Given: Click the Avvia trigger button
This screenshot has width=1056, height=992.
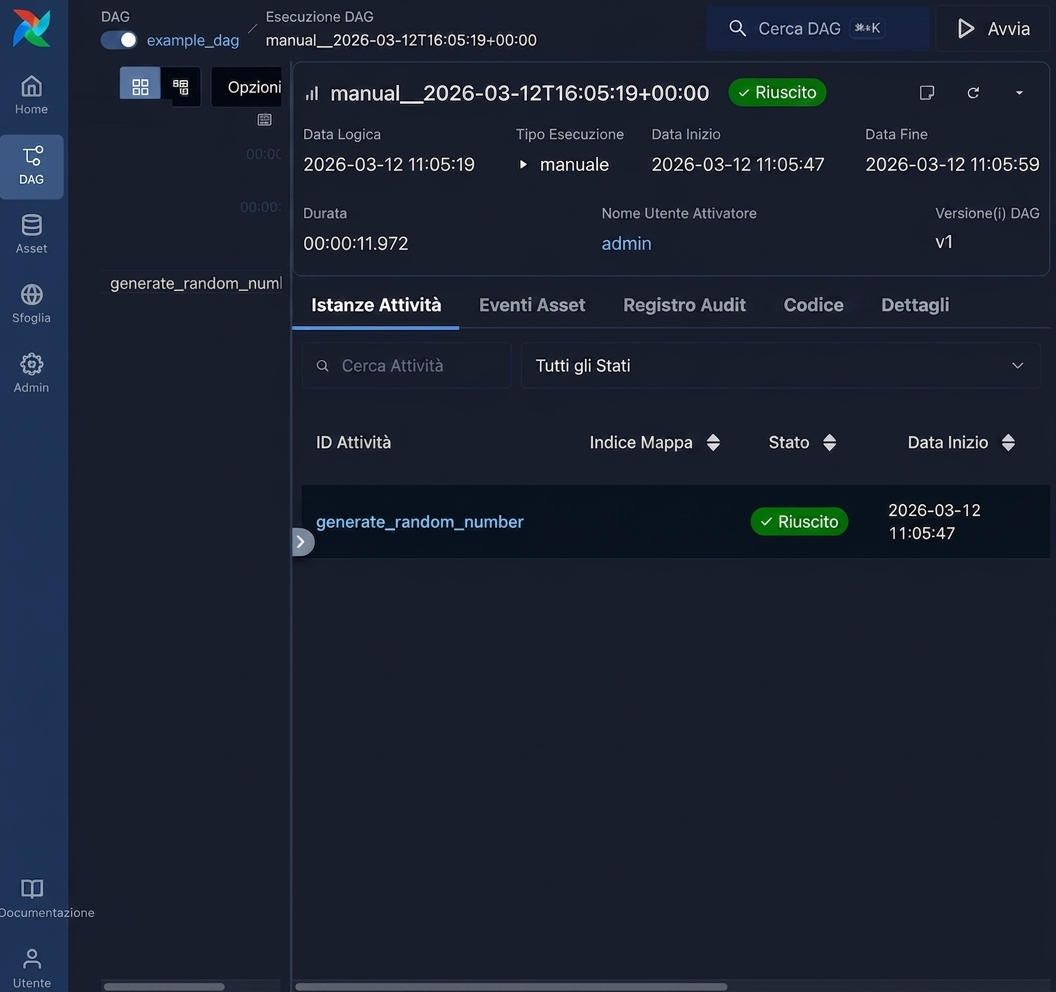Looking at the screenshot, I should pos(993,28).
